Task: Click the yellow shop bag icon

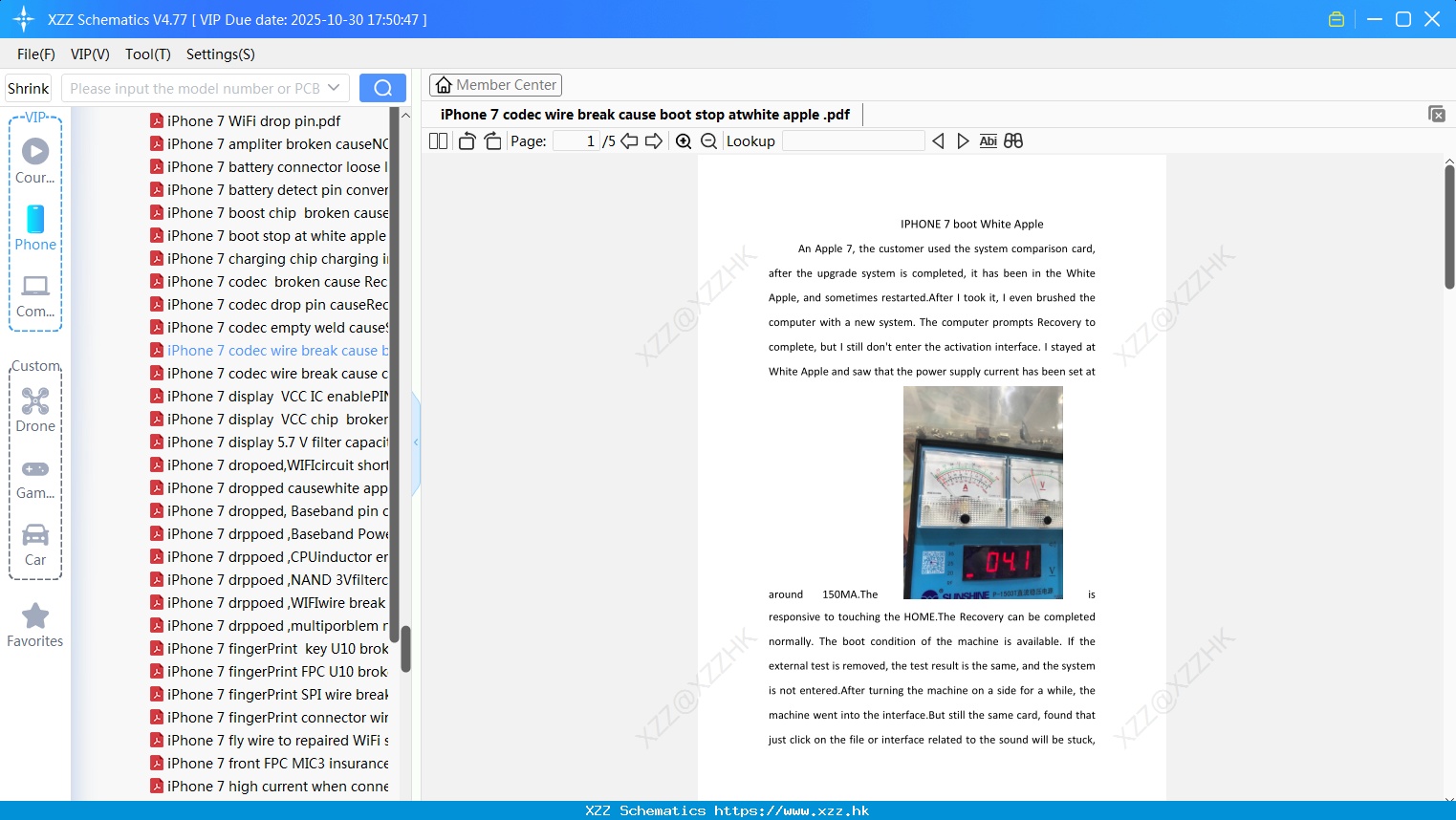Action: pyautogui.click(x=1336, y=19)
